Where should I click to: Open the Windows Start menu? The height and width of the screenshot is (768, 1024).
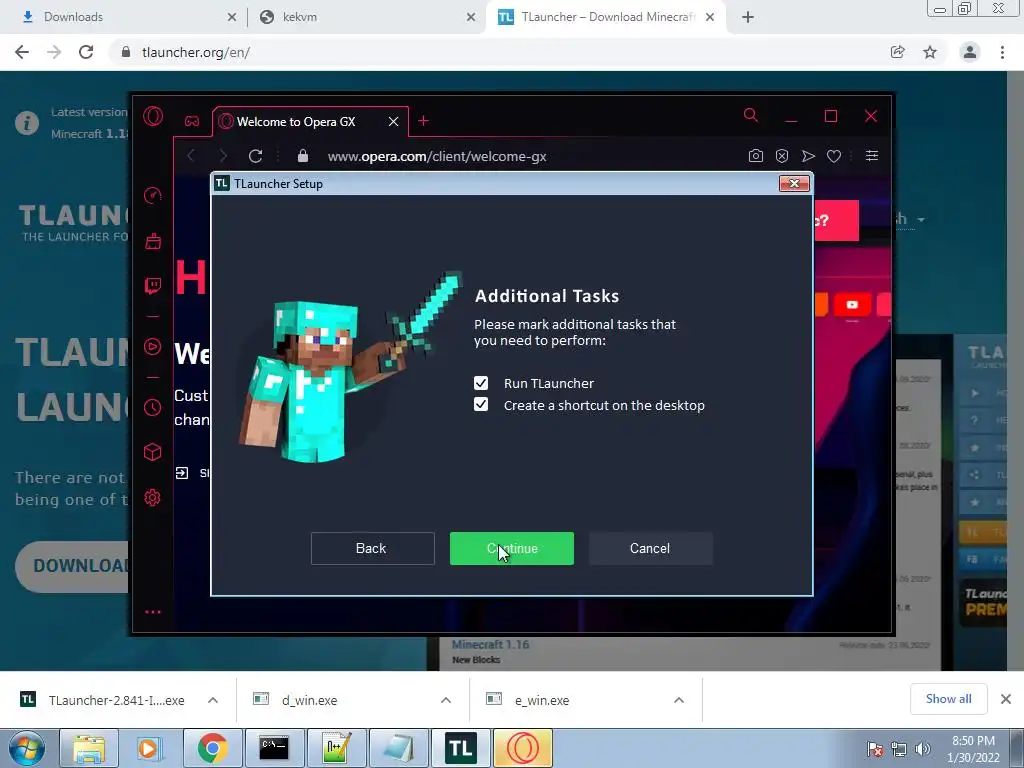(27, 748)
